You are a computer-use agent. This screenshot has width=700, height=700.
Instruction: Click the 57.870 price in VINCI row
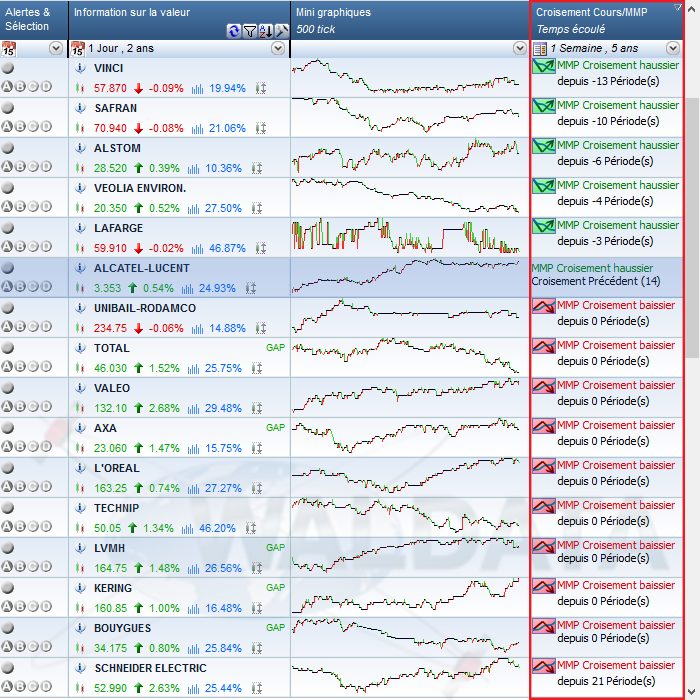tap(110, 88)
